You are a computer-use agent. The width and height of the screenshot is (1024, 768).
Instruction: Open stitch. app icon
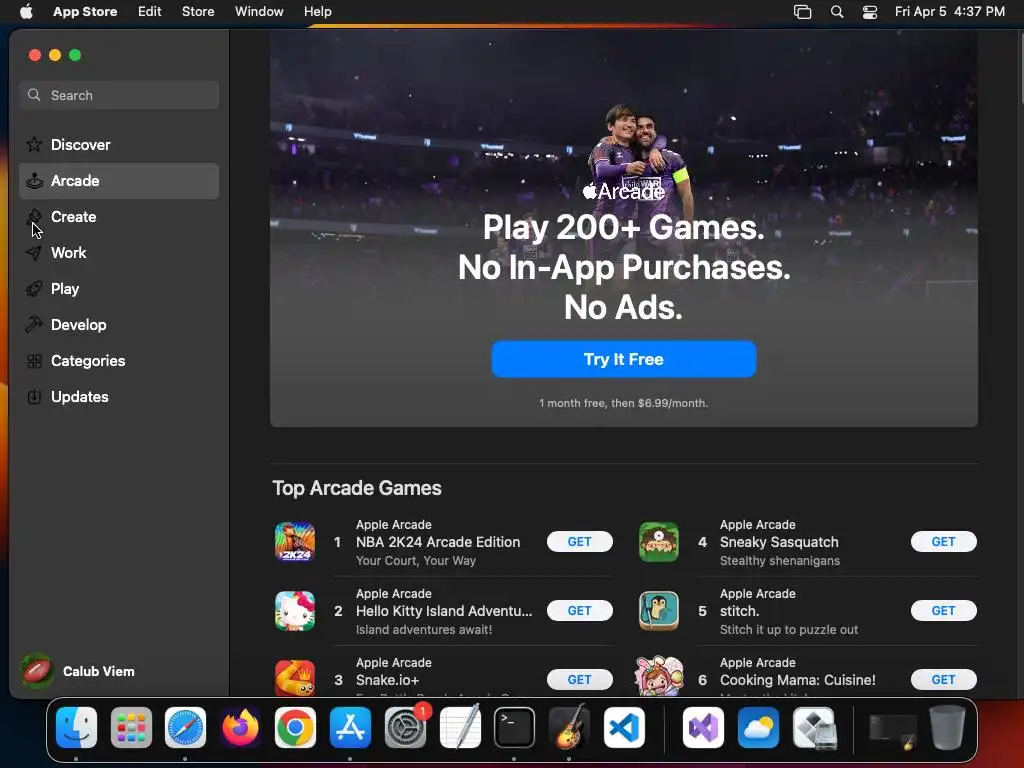(x=658, y=611)
